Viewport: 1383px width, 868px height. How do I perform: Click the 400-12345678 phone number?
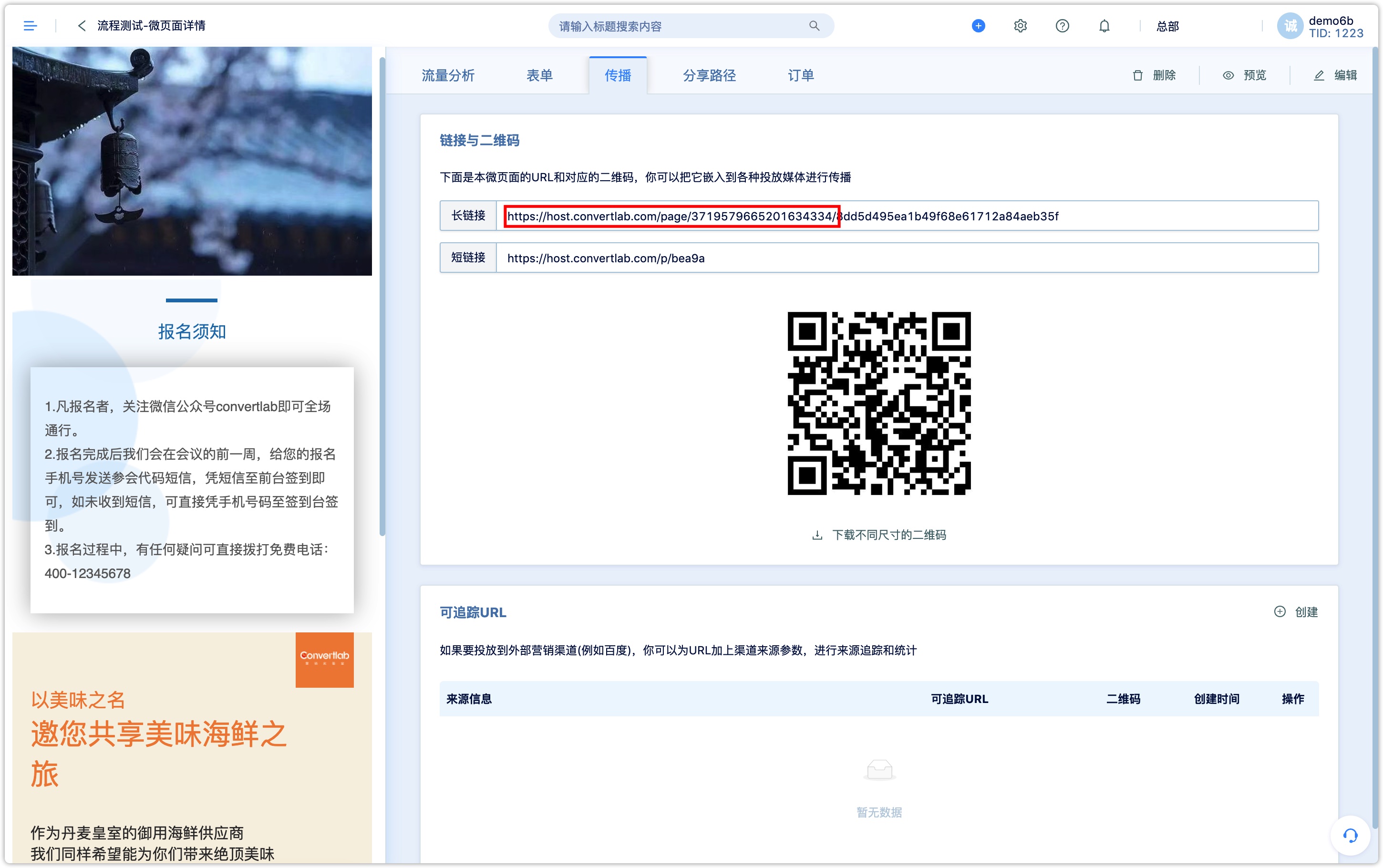pos(87,573)
